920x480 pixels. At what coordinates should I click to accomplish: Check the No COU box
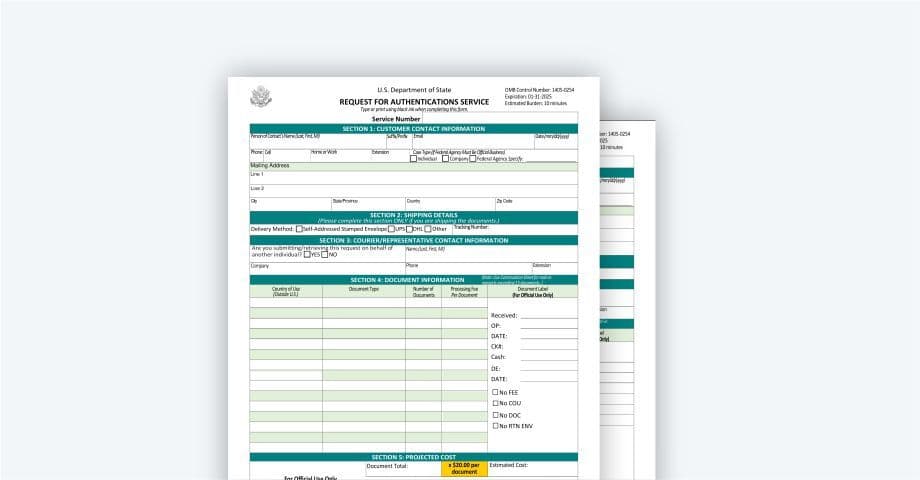tap(495, 403)
